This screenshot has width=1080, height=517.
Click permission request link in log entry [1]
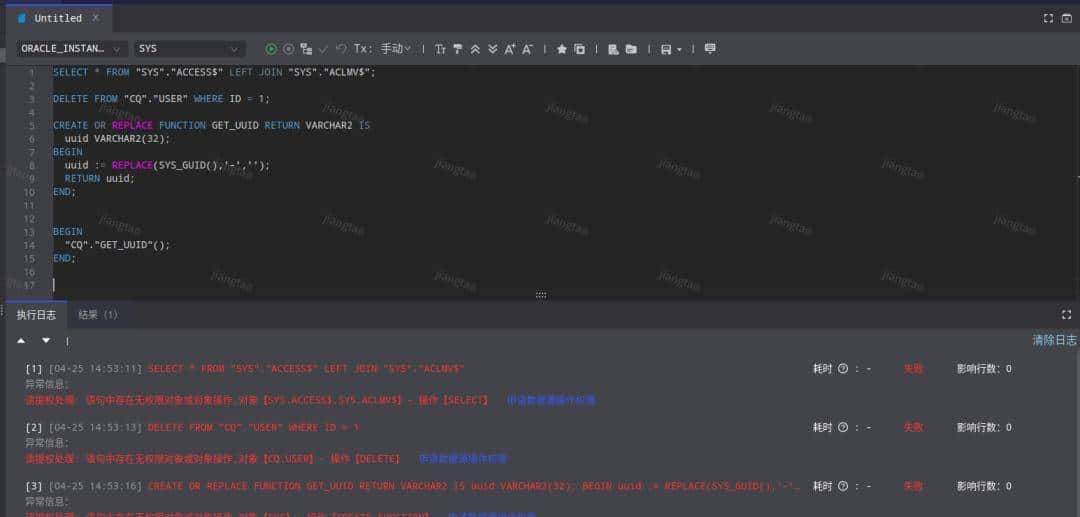tap(551, 400)
